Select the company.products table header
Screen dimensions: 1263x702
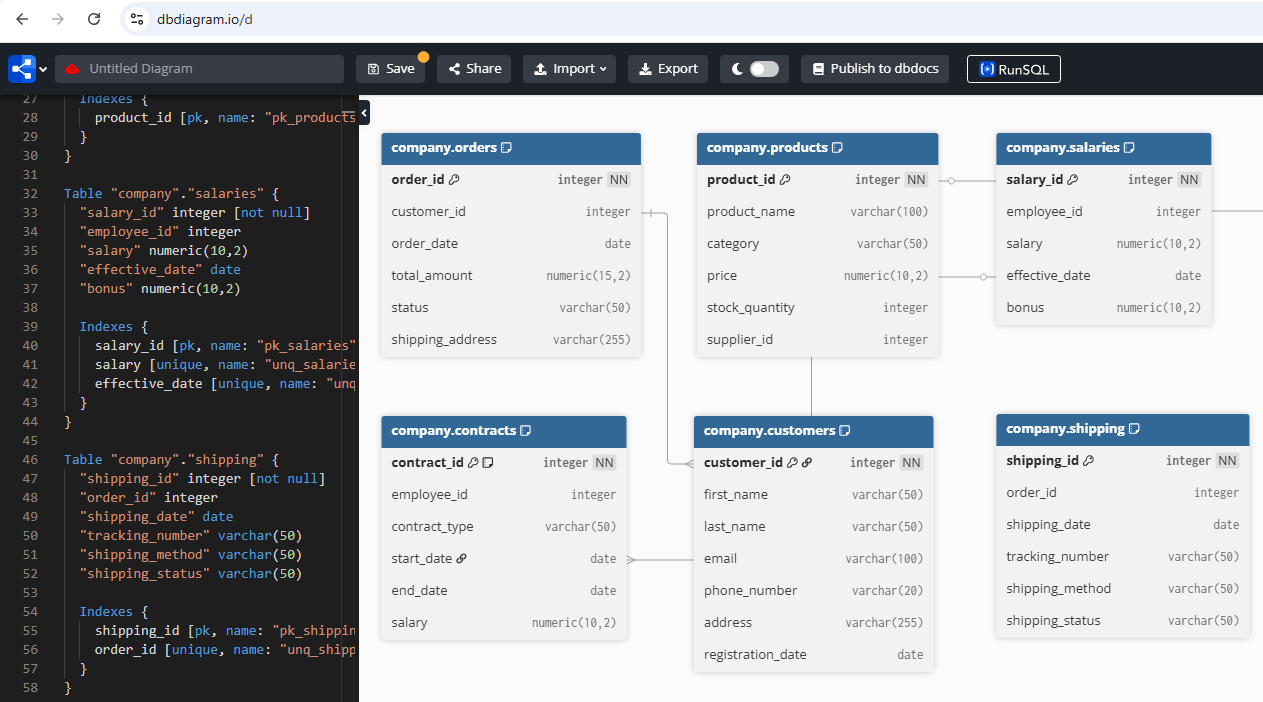[x=818, y=148]
